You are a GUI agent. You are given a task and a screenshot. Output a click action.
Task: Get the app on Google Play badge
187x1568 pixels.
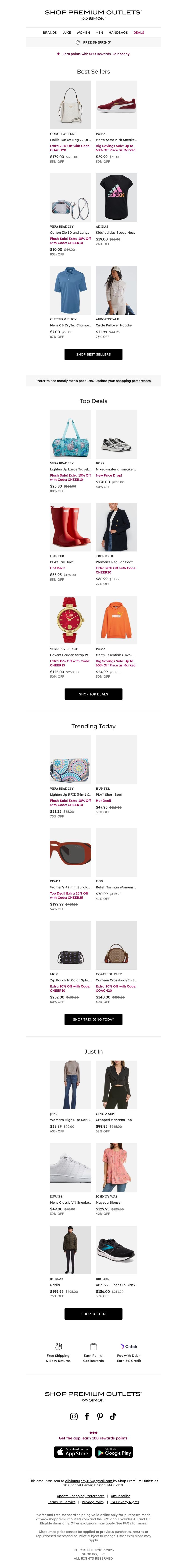[x=114, y=1452]
